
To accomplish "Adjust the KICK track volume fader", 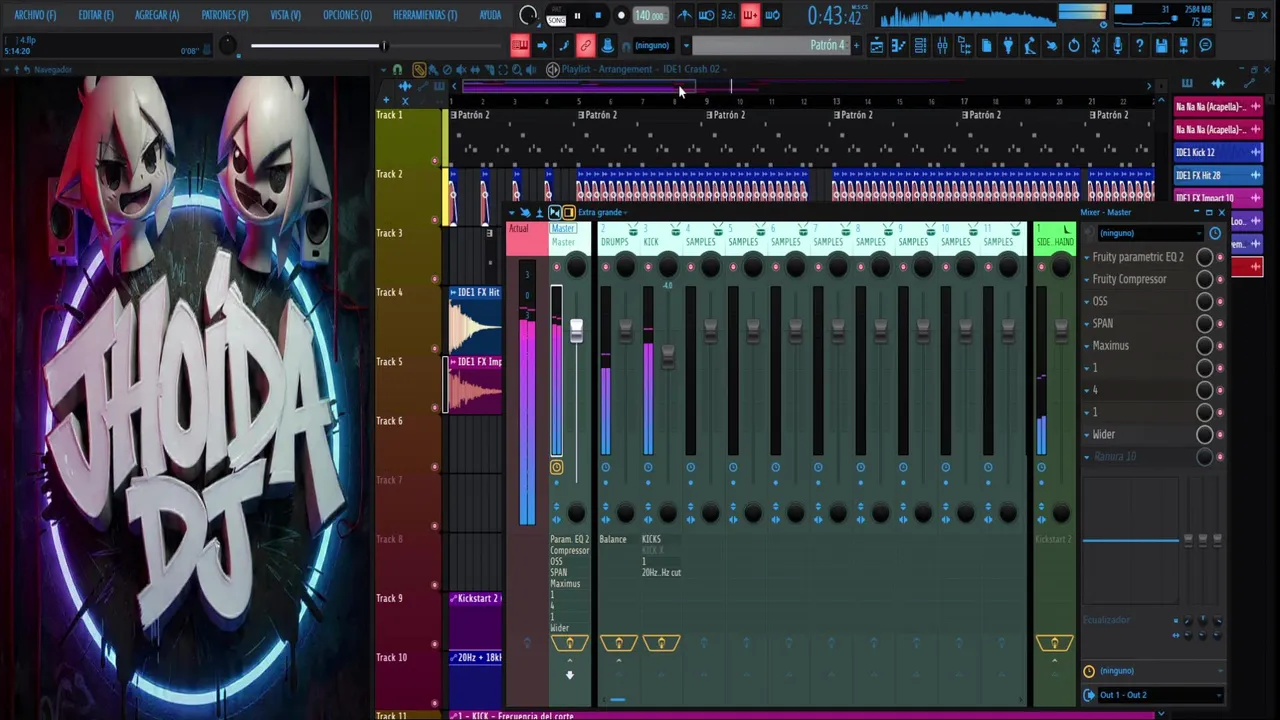I will (x=668, y=357).
